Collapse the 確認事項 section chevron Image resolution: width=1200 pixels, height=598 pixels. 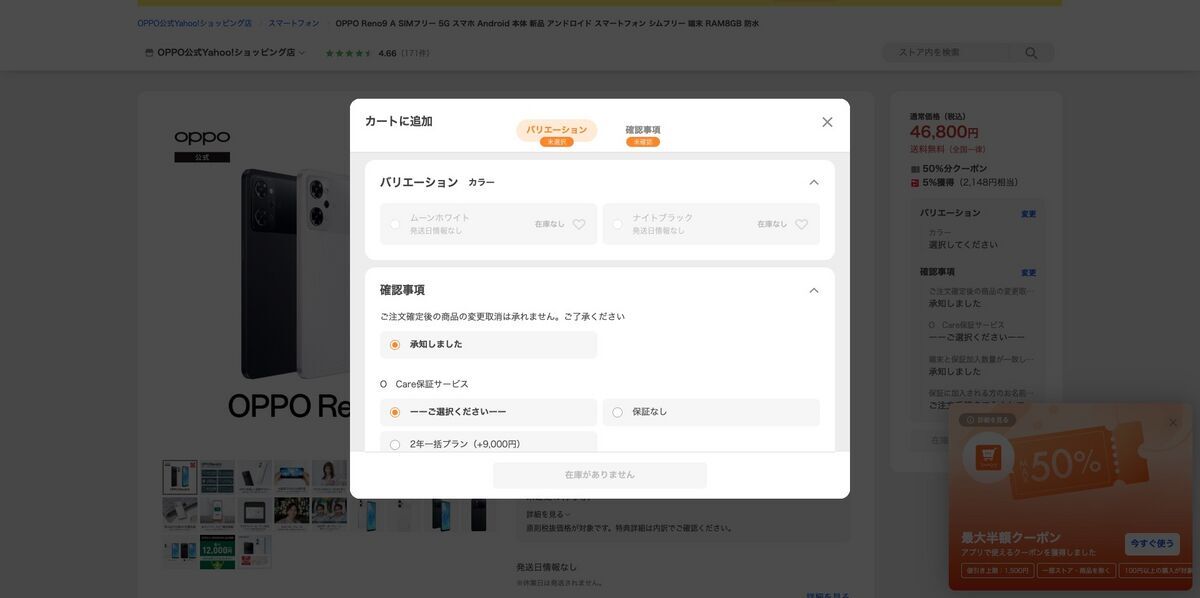click(814, 290)
